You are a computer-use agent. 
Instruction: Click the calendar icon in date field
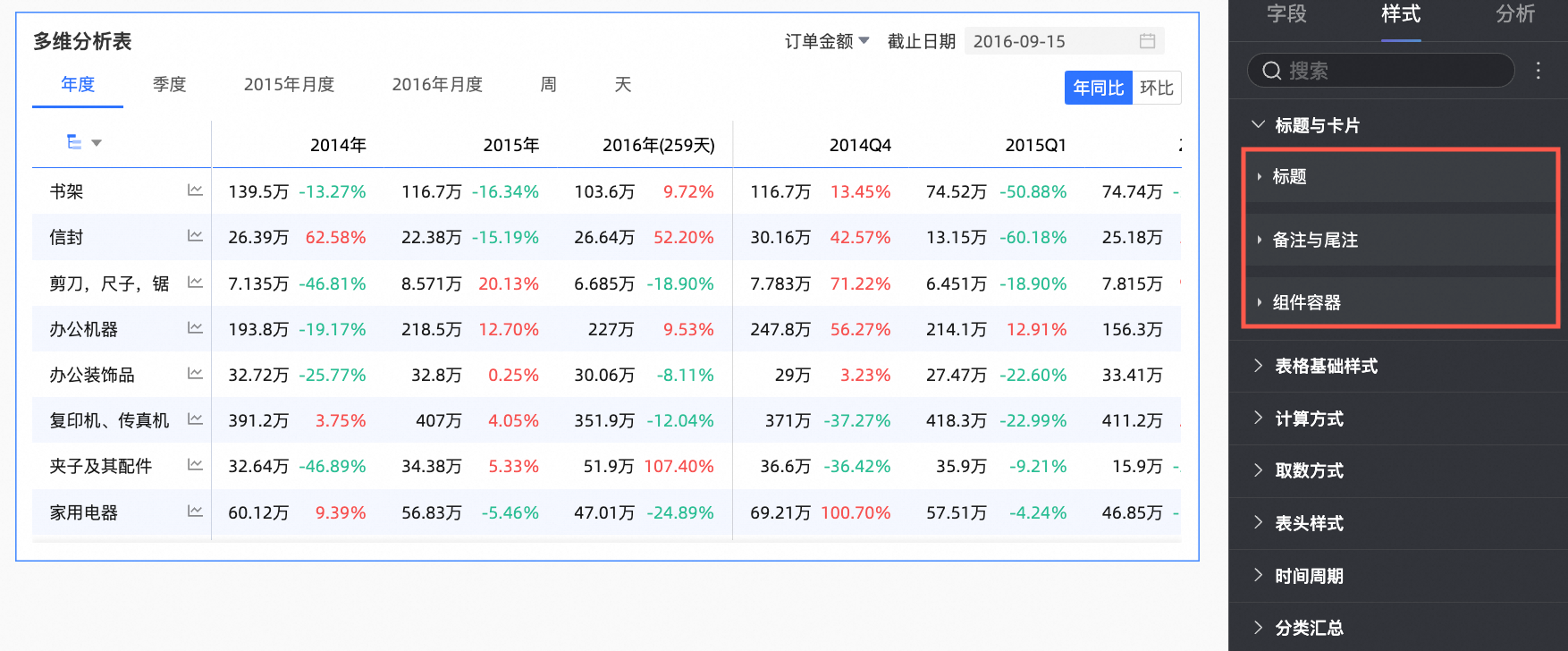click(x=1148, y=41)
